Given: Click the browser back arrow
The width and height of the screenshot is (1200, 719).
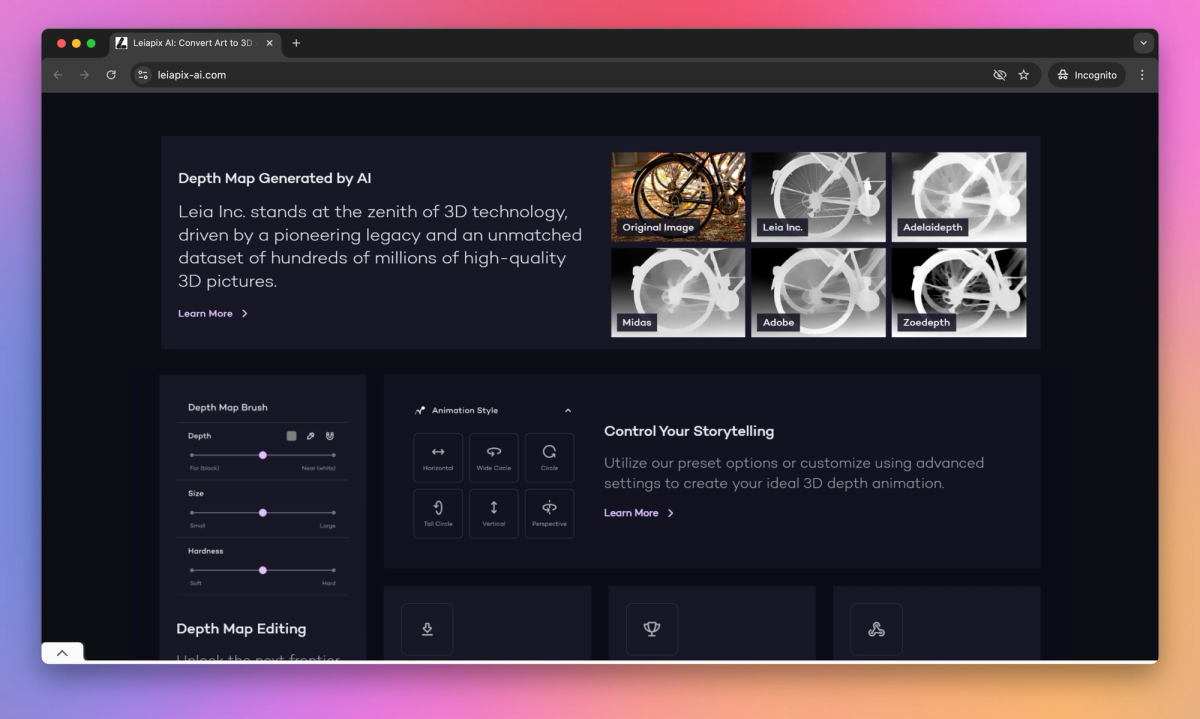Looking at the screenshot, I should [x=58, y=75].
